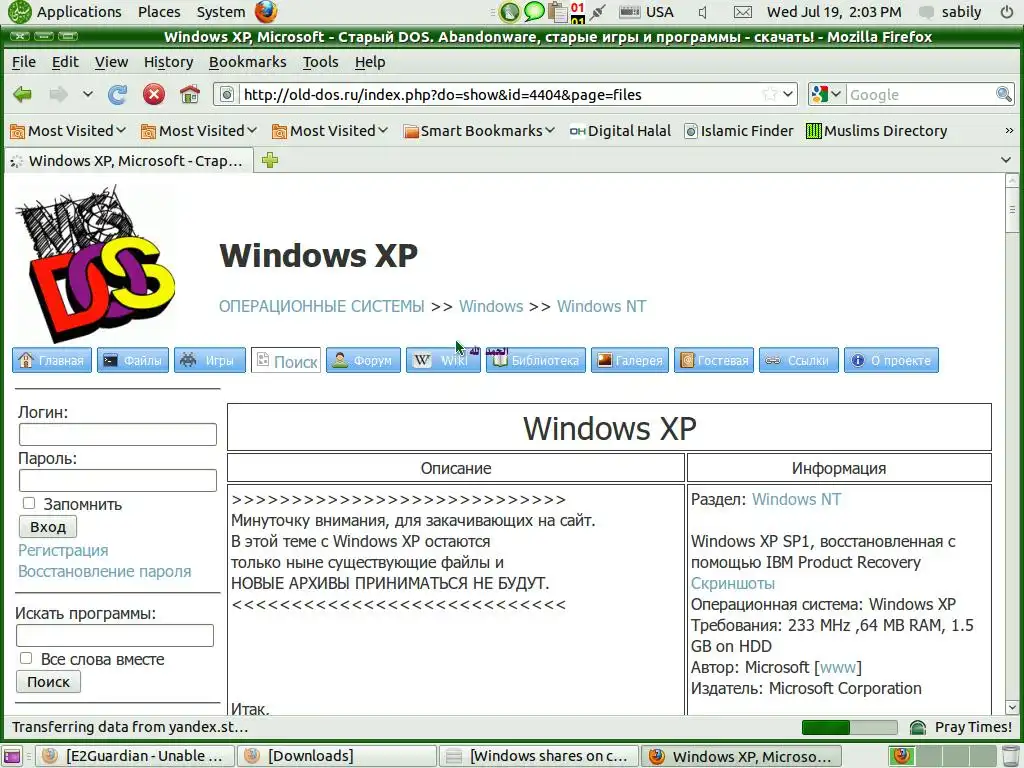
Task: Switch to E2Guardian window in taskbar
Action: pos(135,756)
